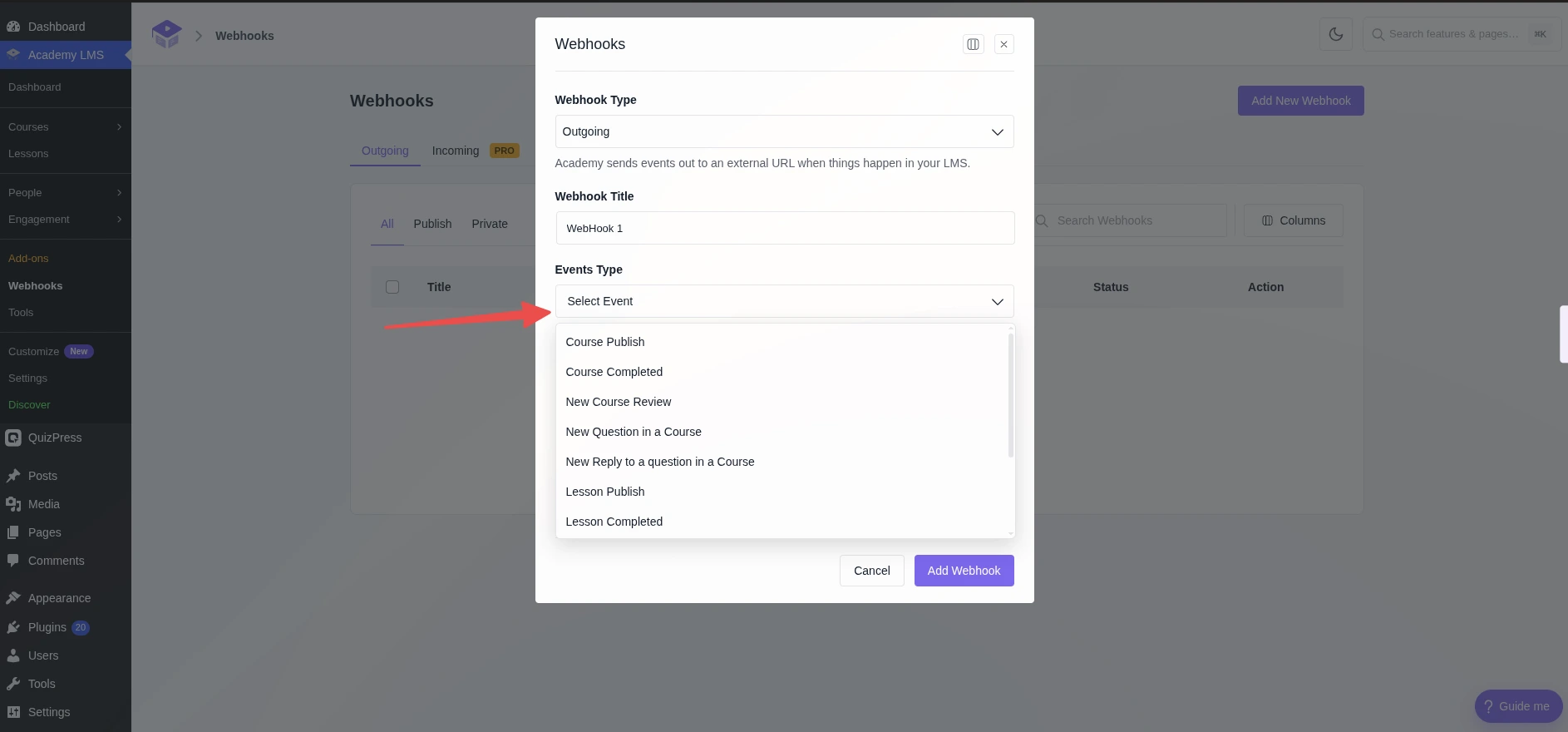1568x732 pixels.
Task: Tick the select-all checkbox beside Title
Action: pyautogui.click(x=392, y=287)
